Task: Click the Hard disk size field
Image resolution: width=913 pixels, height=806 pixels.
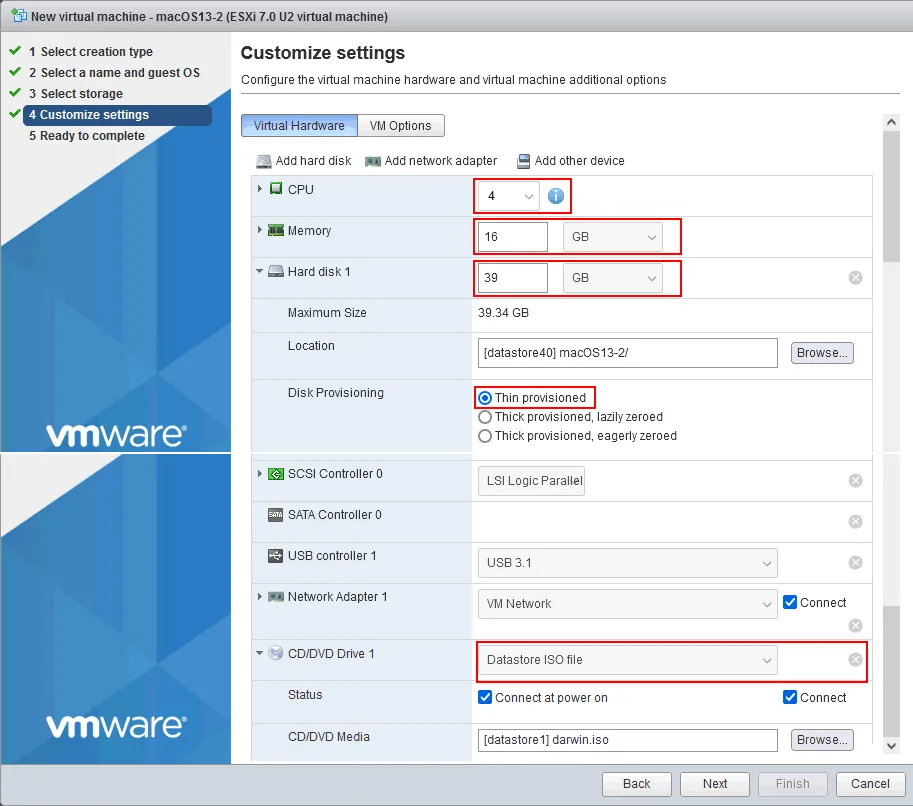Action: click(x=513, y=278)
